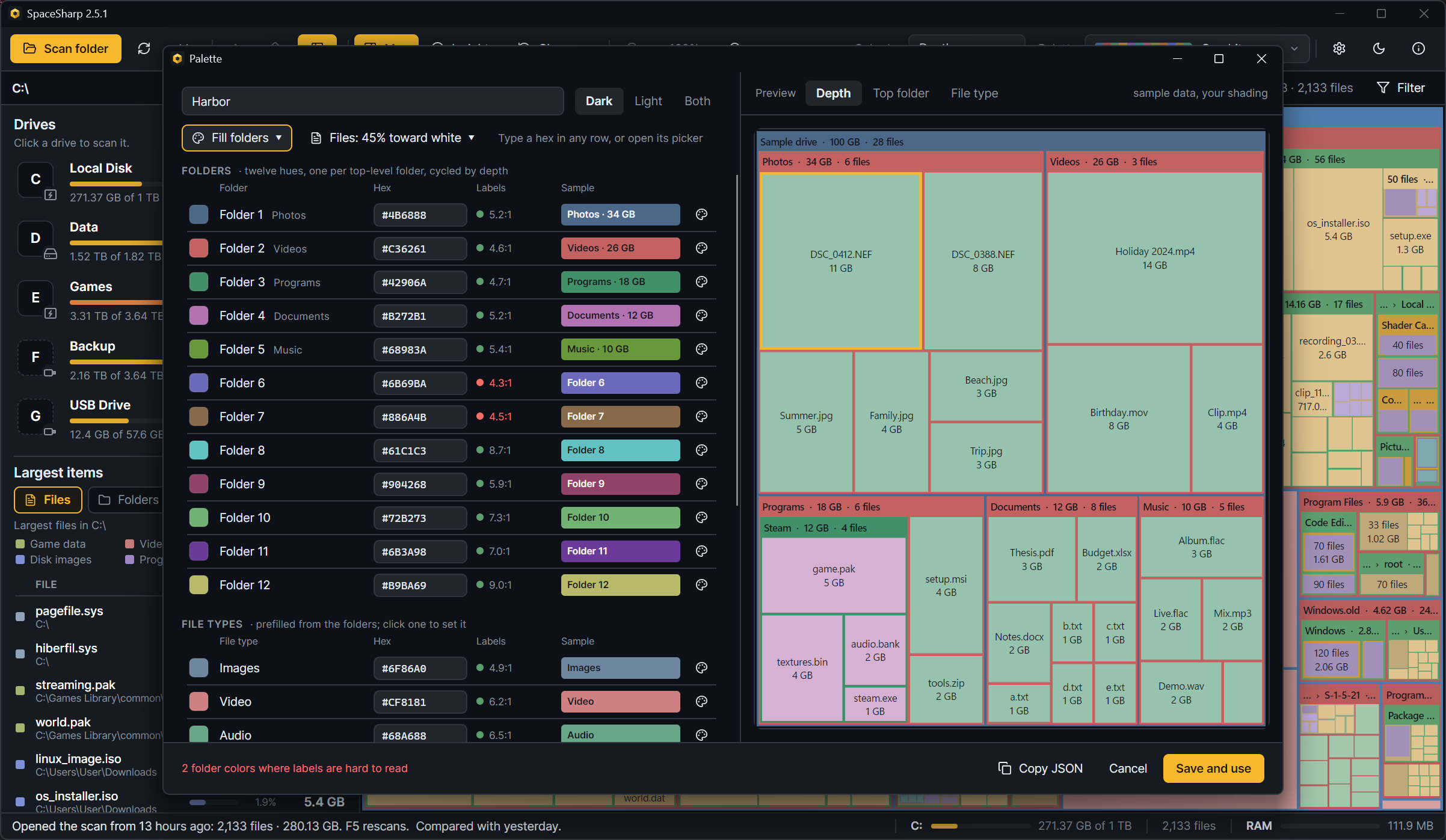Open color picker for Folder 1 Photos row

[701, 215]
